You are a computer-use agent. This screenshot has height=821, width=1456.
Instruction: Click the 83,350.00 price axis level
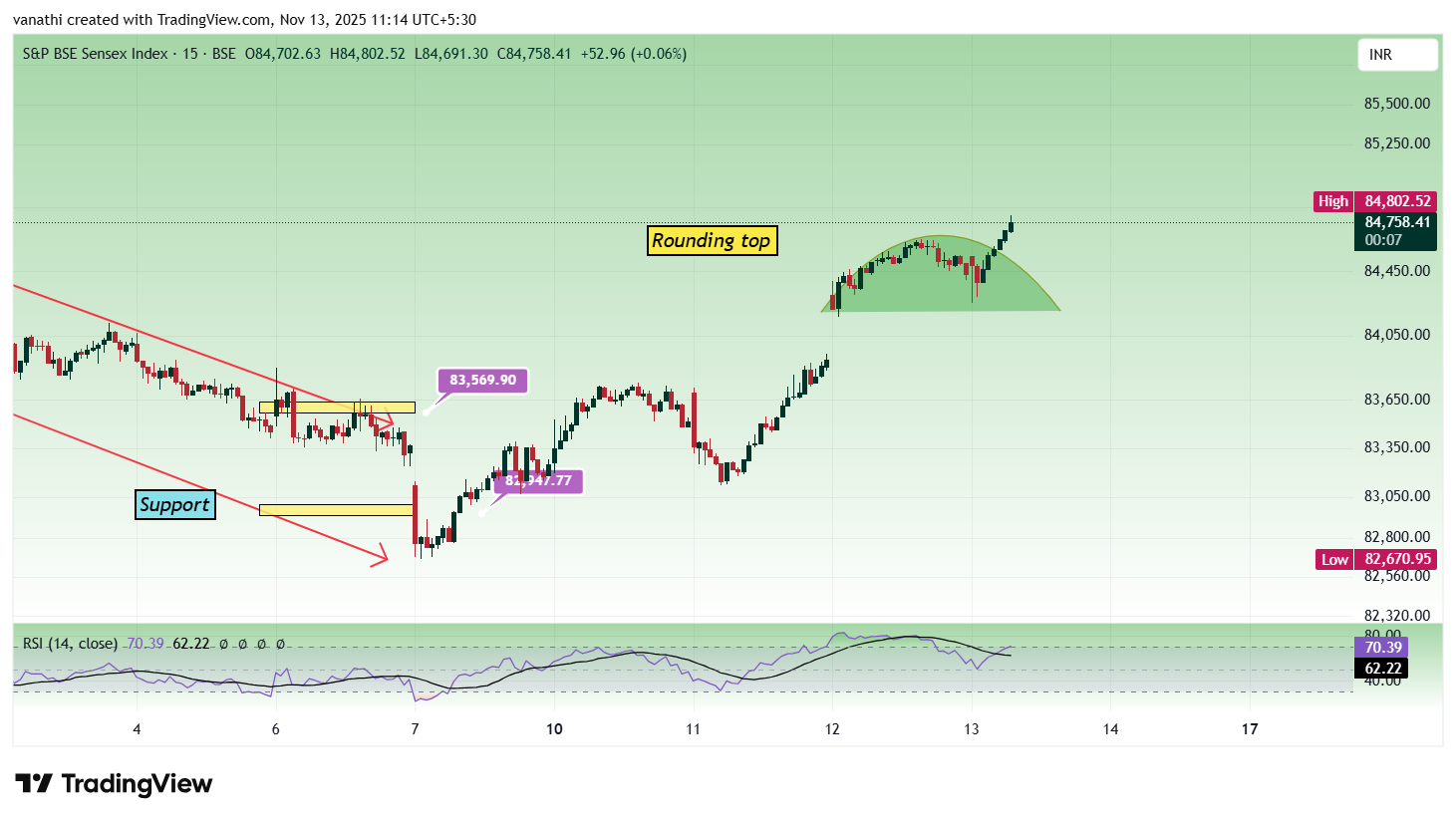pyautogui.click(x=1397, y=447)
